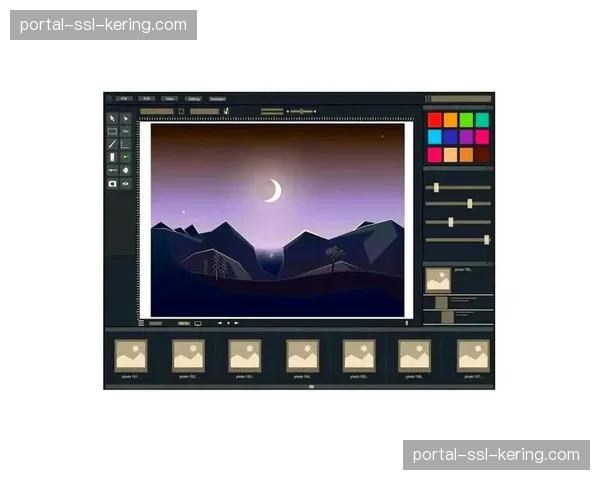Click the next arrow below the canvas

point(237,323)
